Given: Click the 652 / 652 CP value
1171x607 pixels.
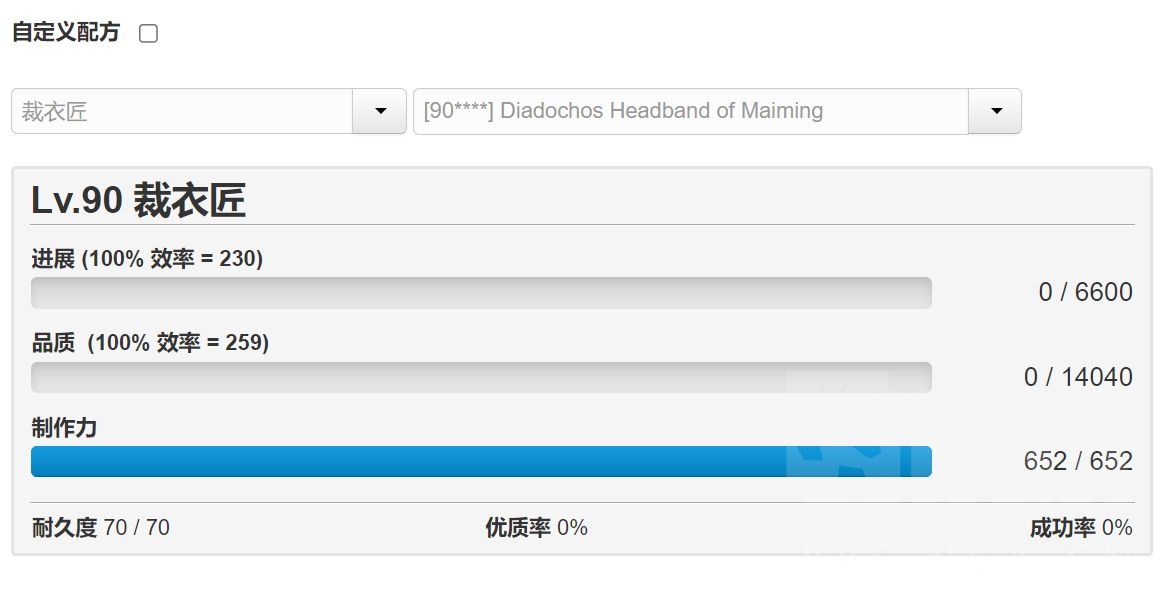Looking at the screenshot, I should [x=1078, y=461].
